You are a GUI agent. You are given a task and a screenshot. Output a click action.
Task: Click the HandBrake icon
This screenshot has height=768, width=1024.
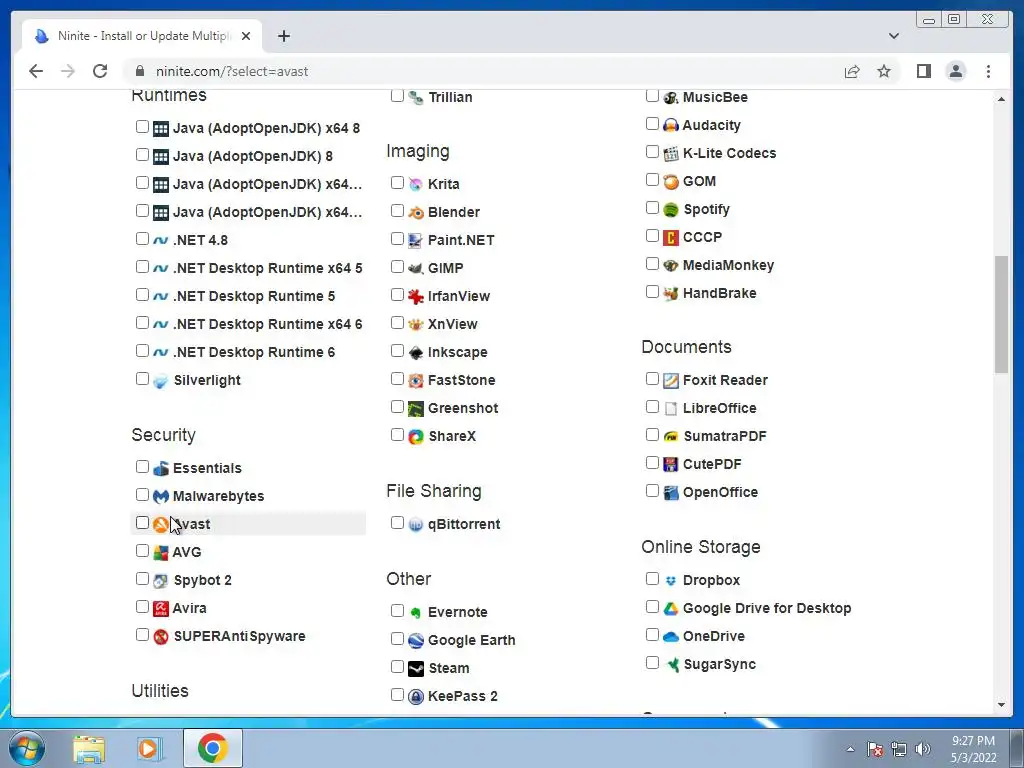671,294
